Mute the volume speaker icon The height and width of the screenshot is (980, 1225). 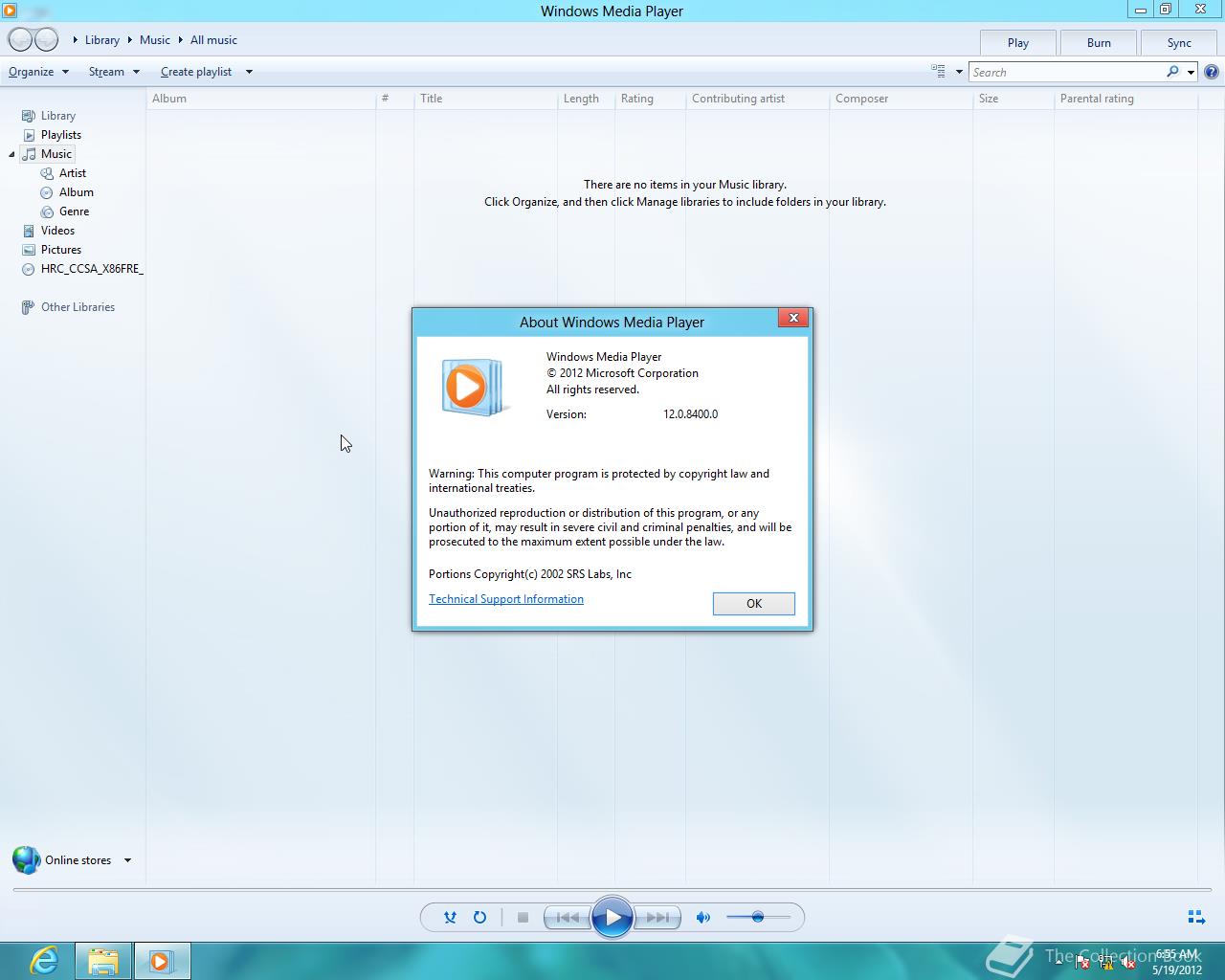click(703, 917)
